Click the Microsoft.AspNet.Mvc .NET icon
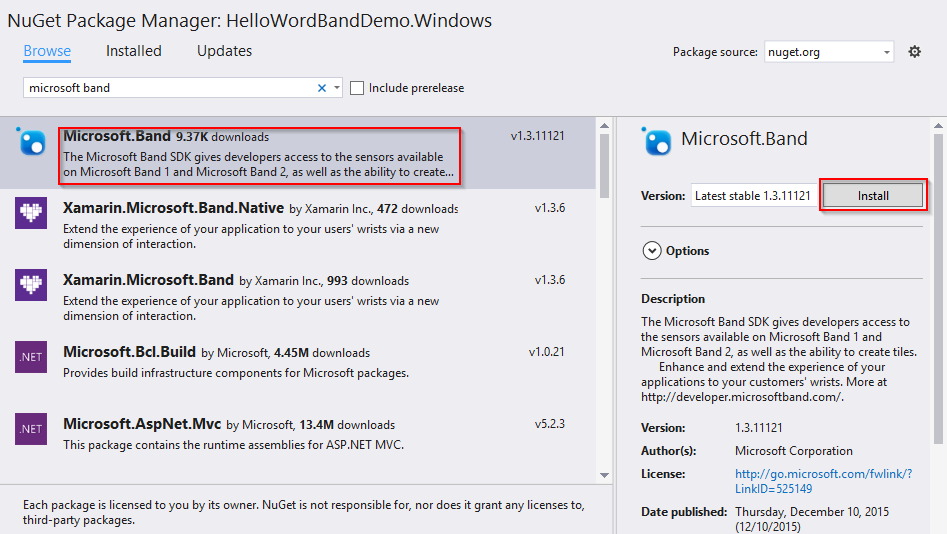Image resolution: width=947 pixels, height=534 pixels. pyautogui.click(x=31, y=429)
